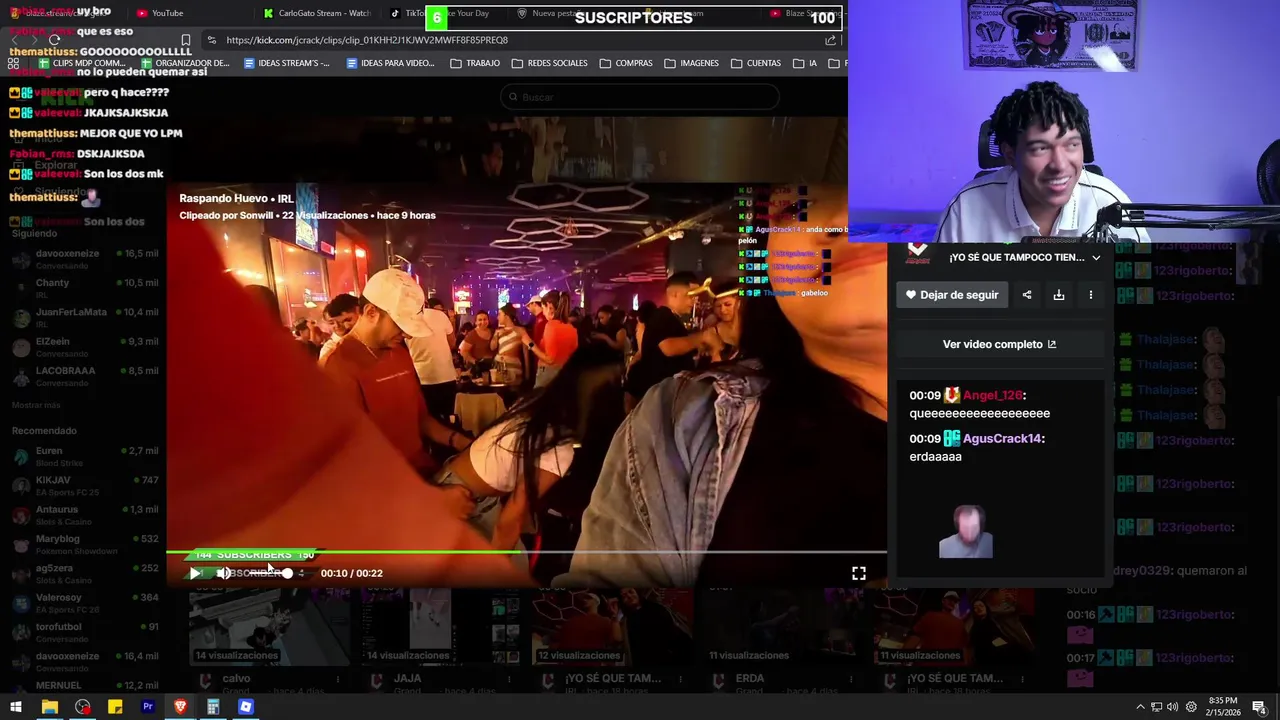
Task: Click the Dejar de seguir button
Action: (x=951, y=295)
